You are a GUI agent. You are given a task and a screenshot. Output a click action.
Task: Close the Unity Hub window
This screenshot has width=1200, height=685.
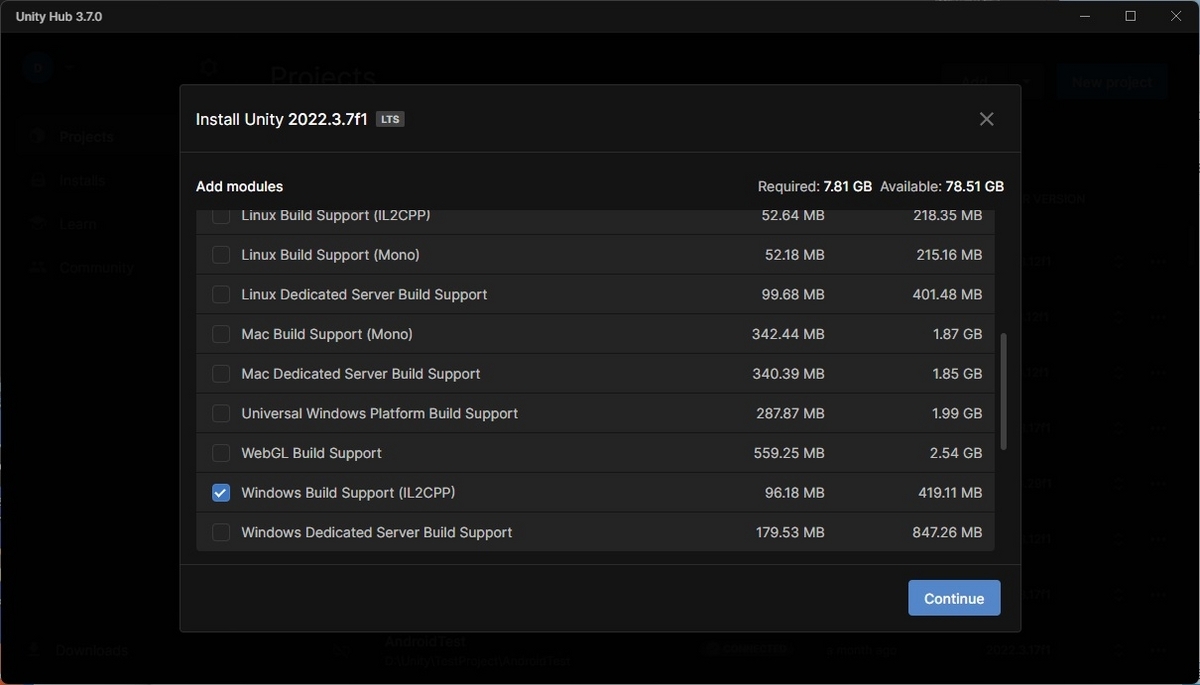(x=1176, y=16)
